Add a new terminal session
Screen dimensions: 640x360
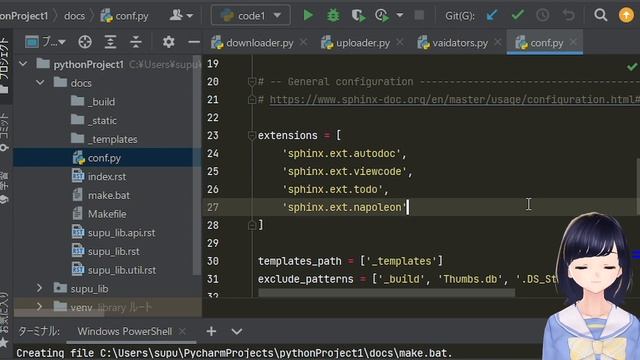coord(211,331)
